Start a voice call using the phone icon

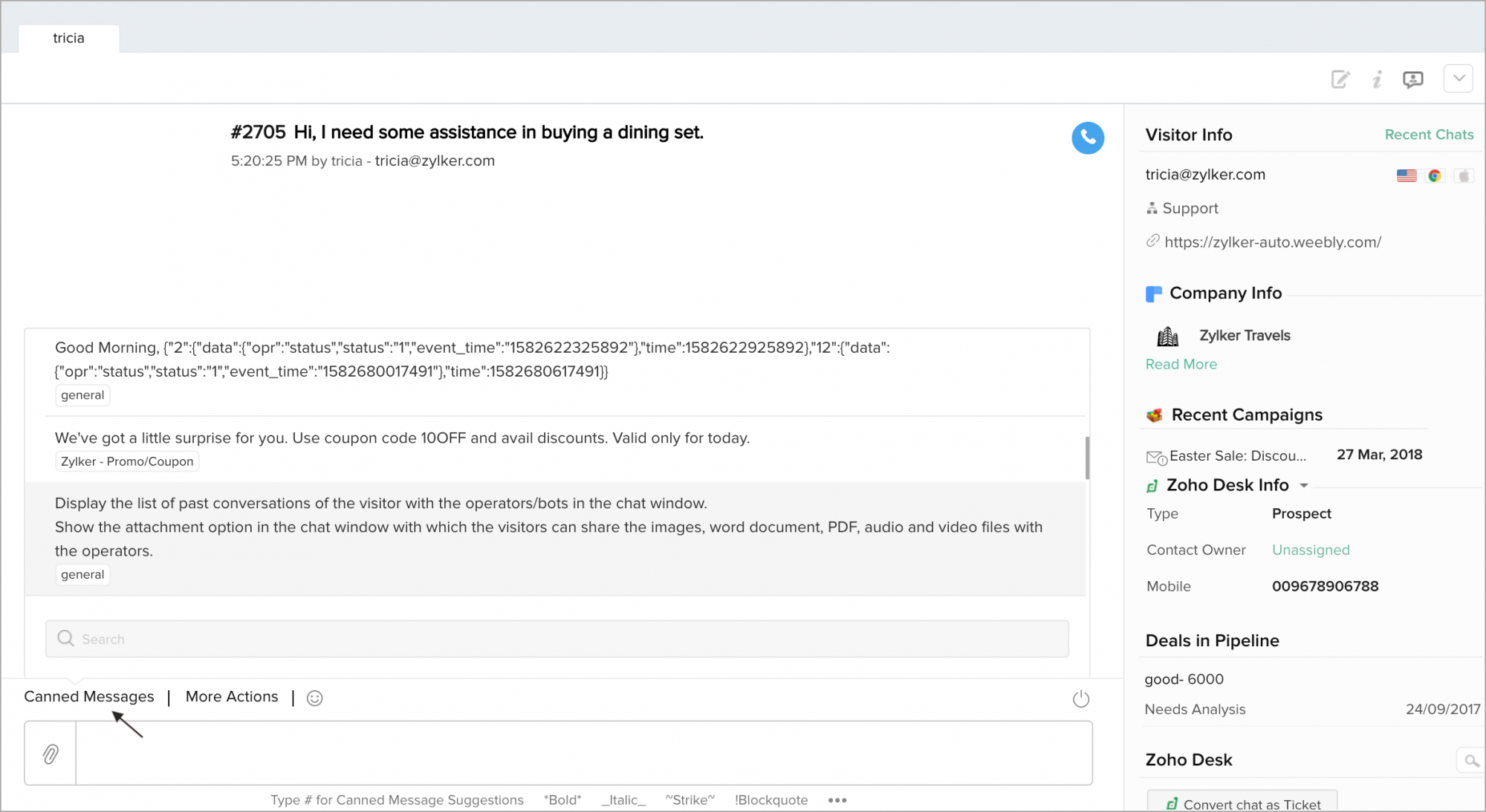(x=1088, y=137)
